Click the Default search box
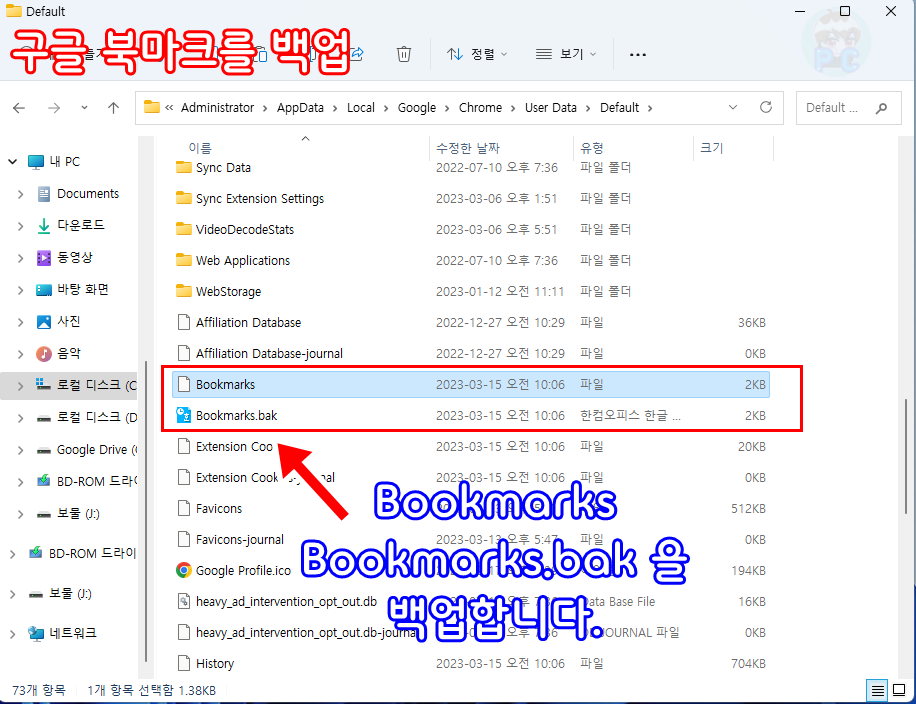916x704 pixels. coord(848,108)
